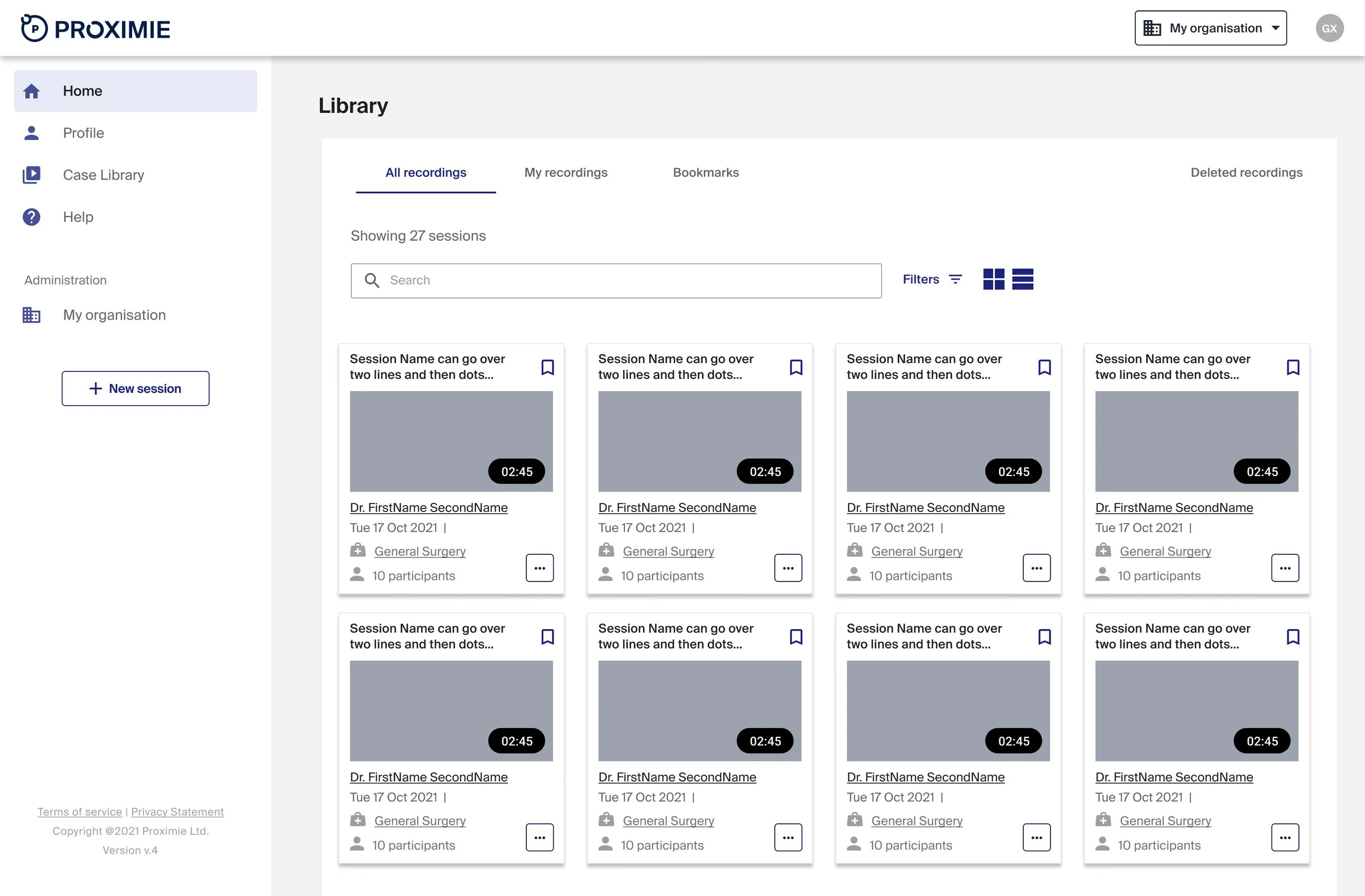Switch to grid view layout
Screen dimensions: 1365x896
point(993,280)
